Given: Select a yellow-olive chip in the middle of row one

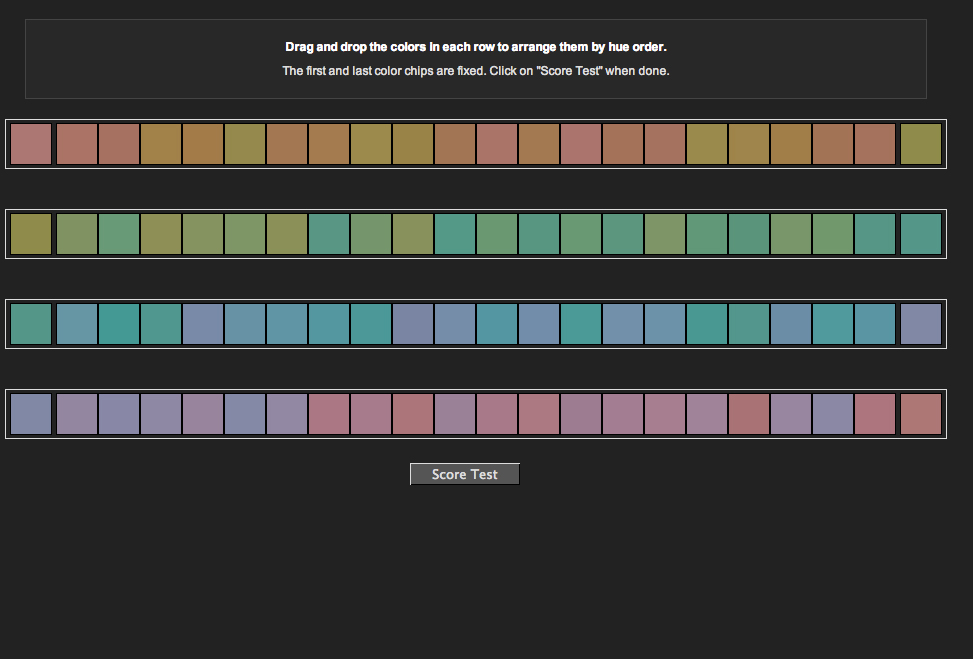Looking at the screenshot, I should (x=412, y=143).
